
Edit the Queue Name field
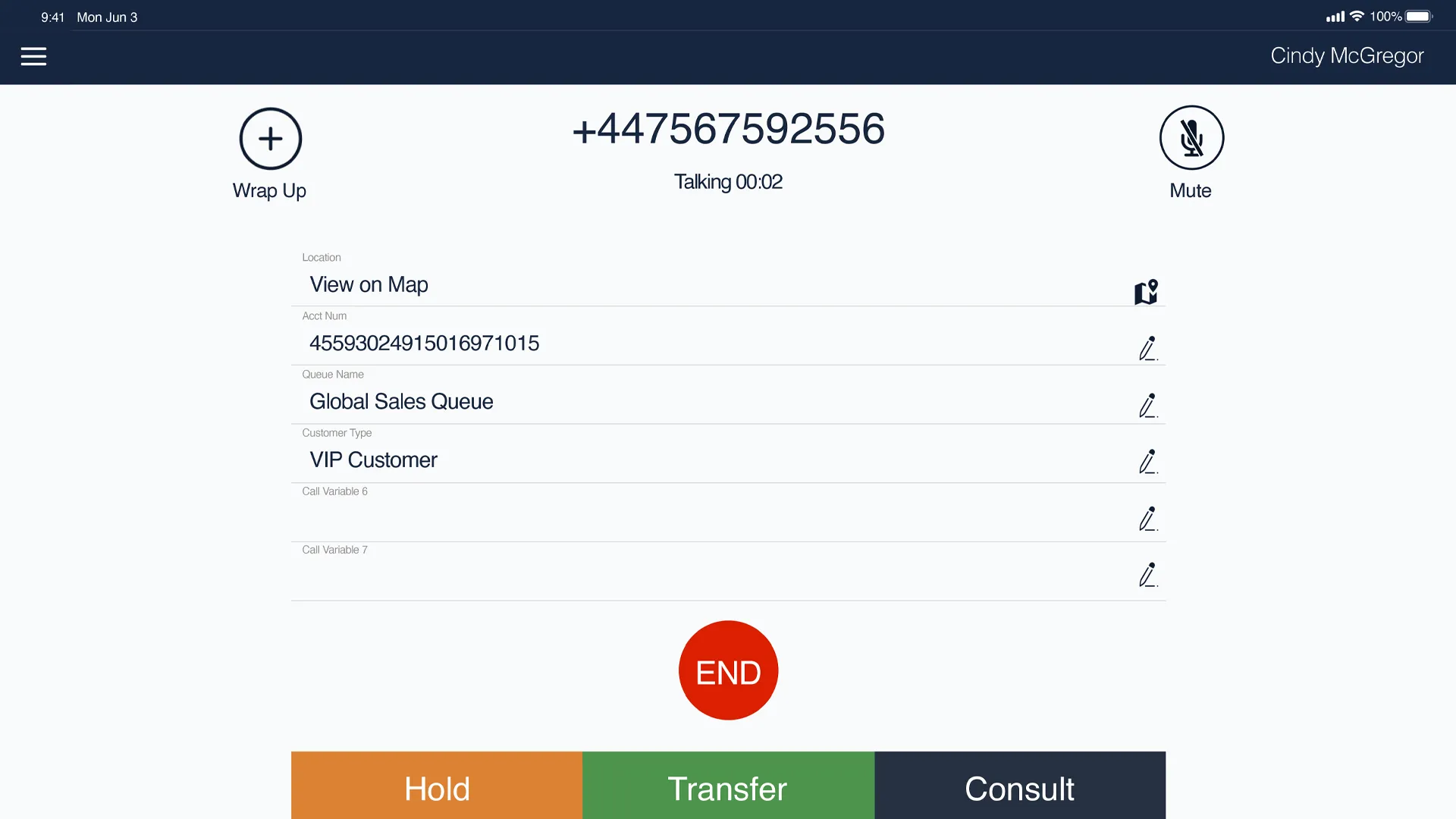pyautogui.click(x=1147, y=405)
